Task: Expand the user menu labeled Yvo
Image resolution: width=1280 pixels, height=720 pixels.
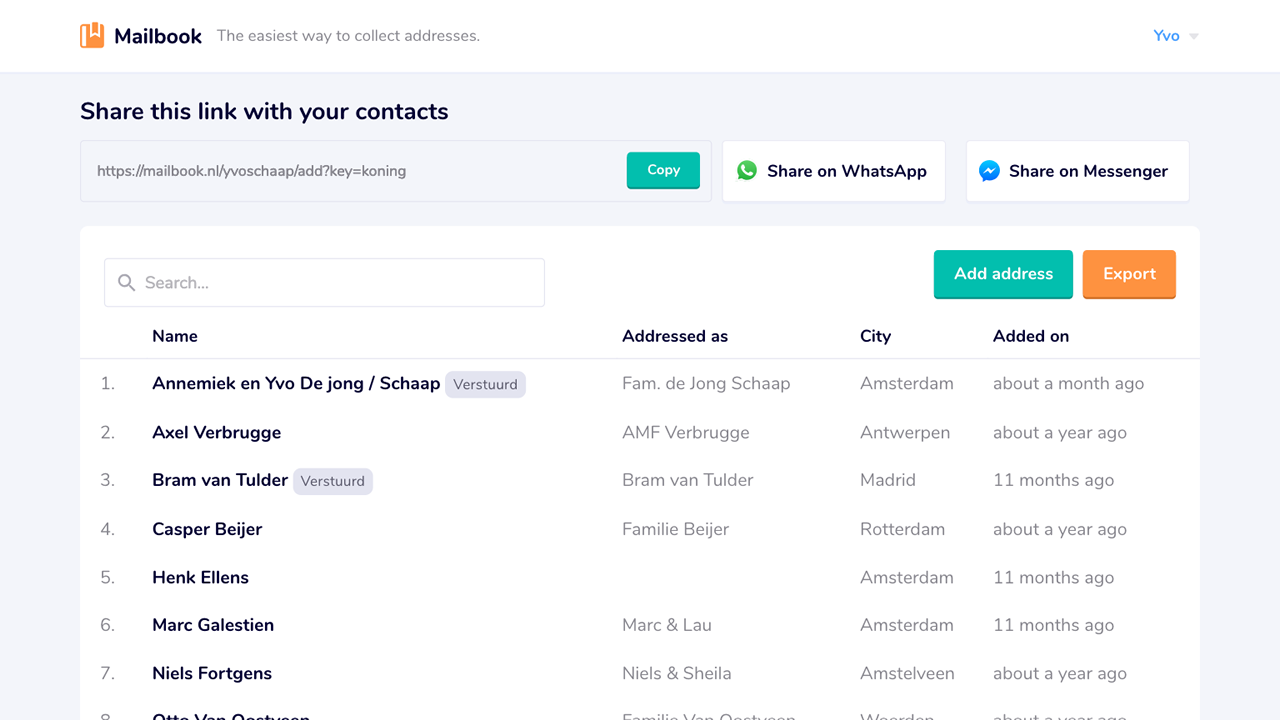Action: tap(1167, 36)
